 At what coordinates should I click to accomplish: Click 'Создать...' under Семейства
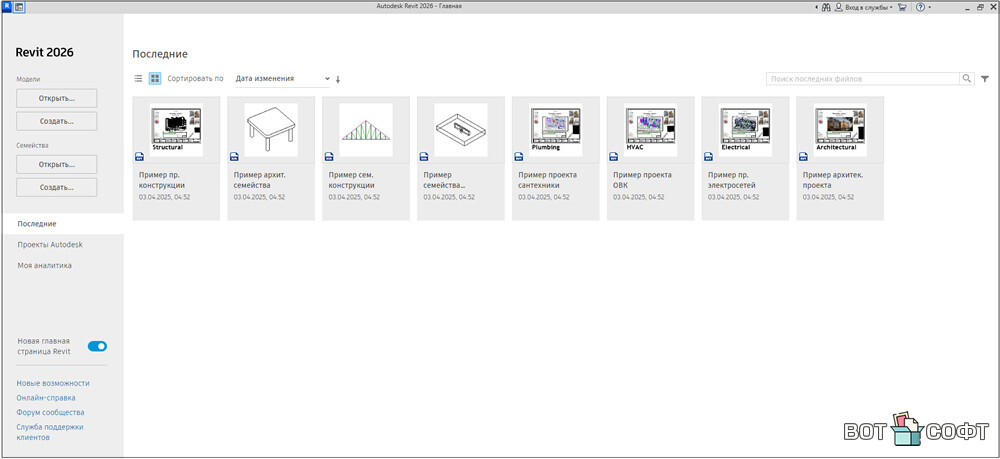tap(57, 187)
